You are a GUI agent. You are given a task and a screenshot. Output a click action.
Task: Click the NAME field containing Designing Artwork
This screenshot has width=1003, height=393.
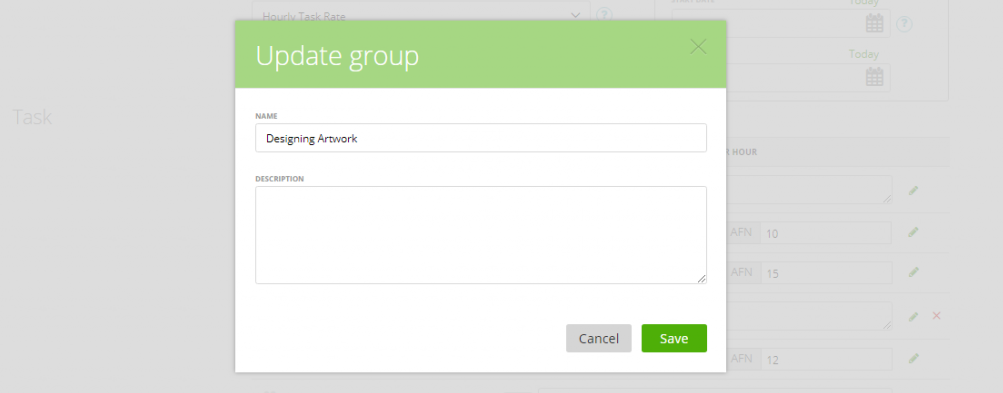480,138
